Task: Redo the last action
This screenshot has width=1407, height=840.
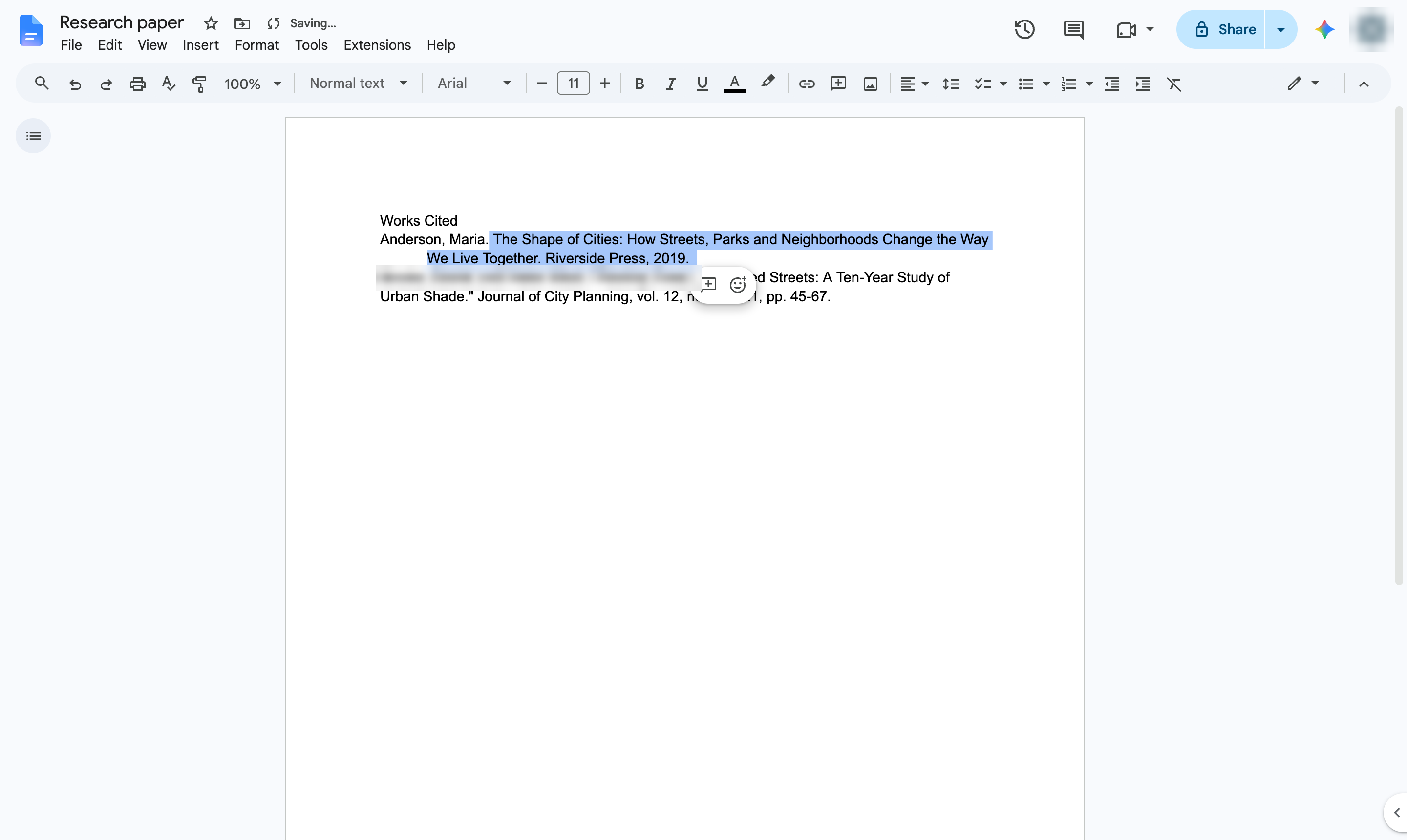Action: coord(106,84)
